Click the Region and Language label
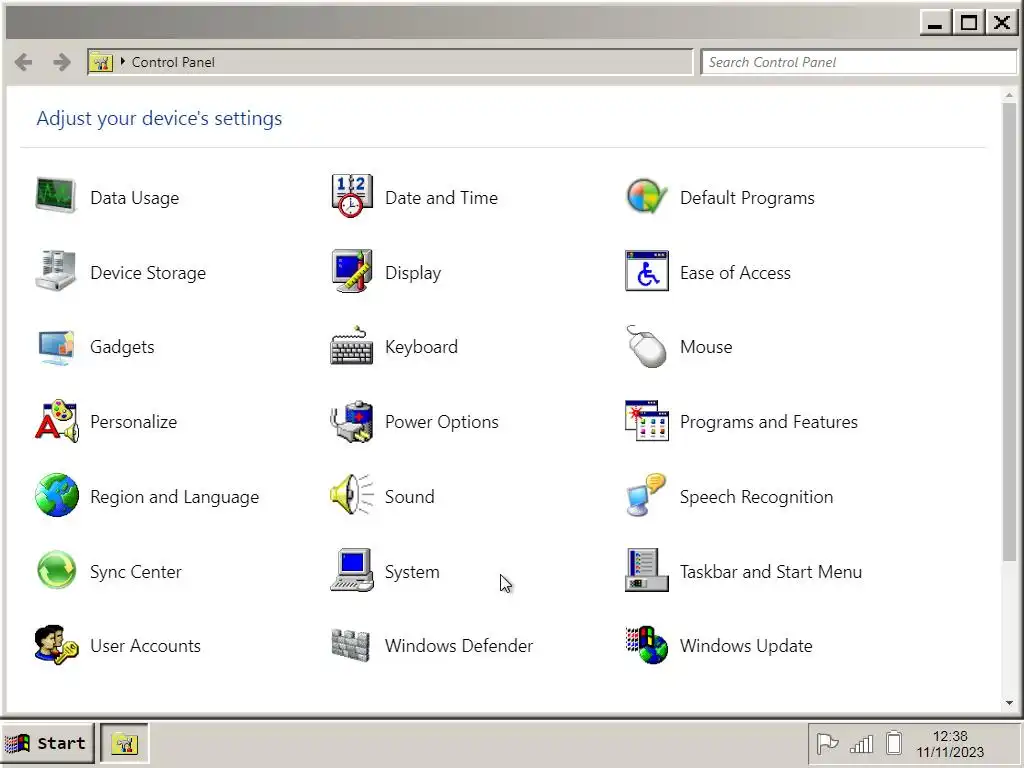1024x768 pixels. [174, 497]
